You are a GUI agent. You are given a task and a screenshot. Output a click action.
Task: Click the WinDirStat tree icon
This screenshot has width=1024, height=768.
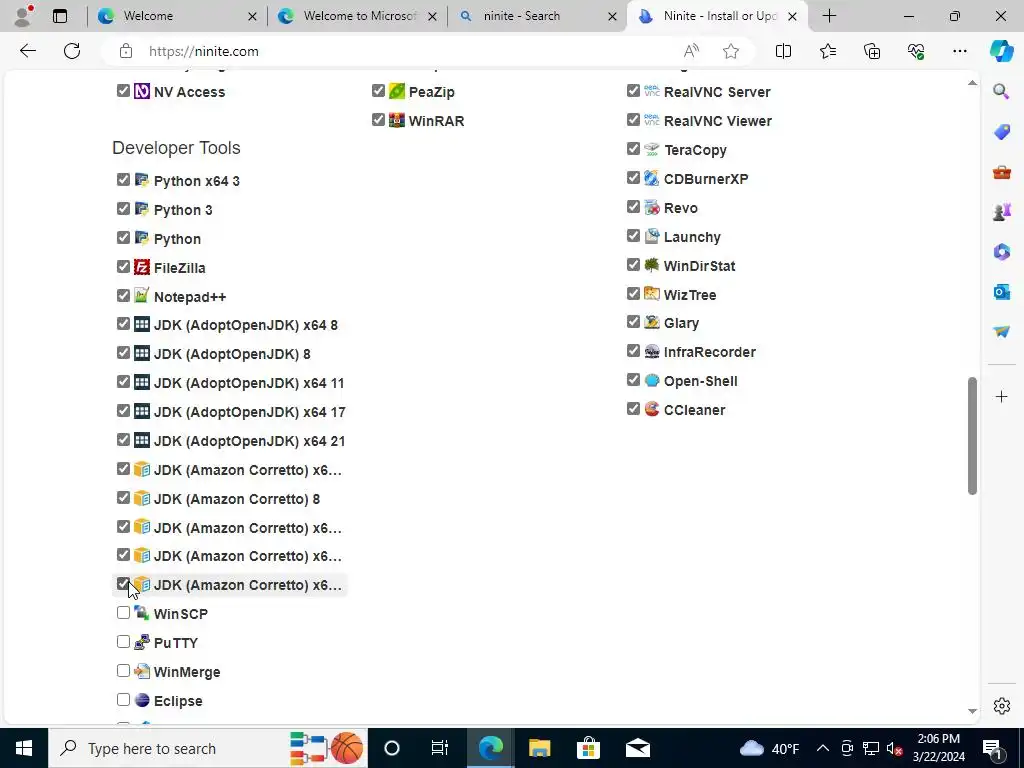(x=652, y=265)
